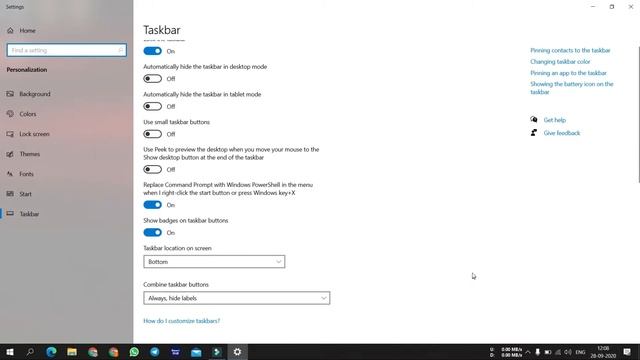The height and width of the screenshot is (360, 640).
Task: Enable Peek to preview the desktop
Action: (x=153, y=169)
